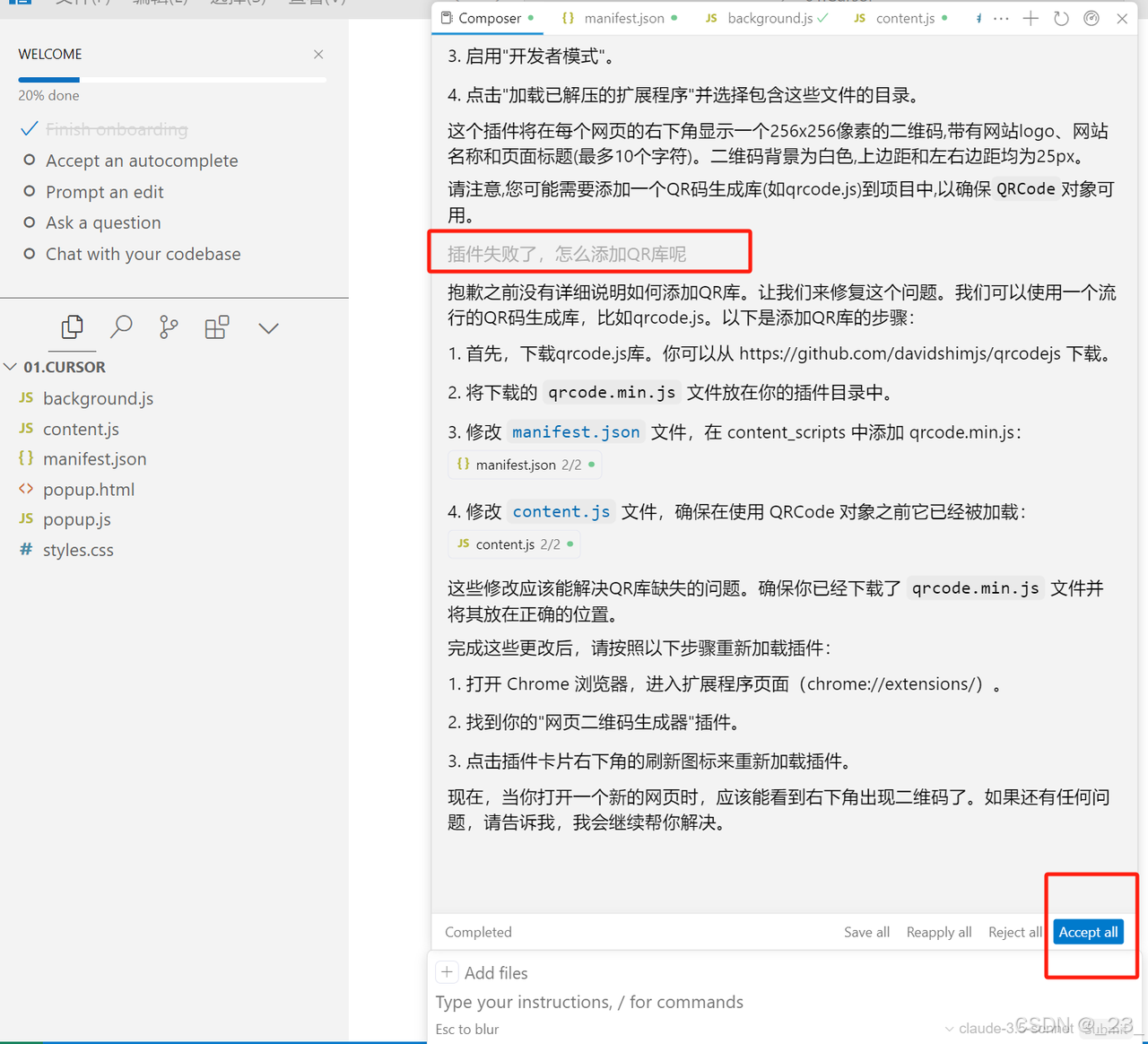Screen dimensions: 1148x1044
Task: Mark the Accept an autocomplete step complete
Action: click(30, 160)
